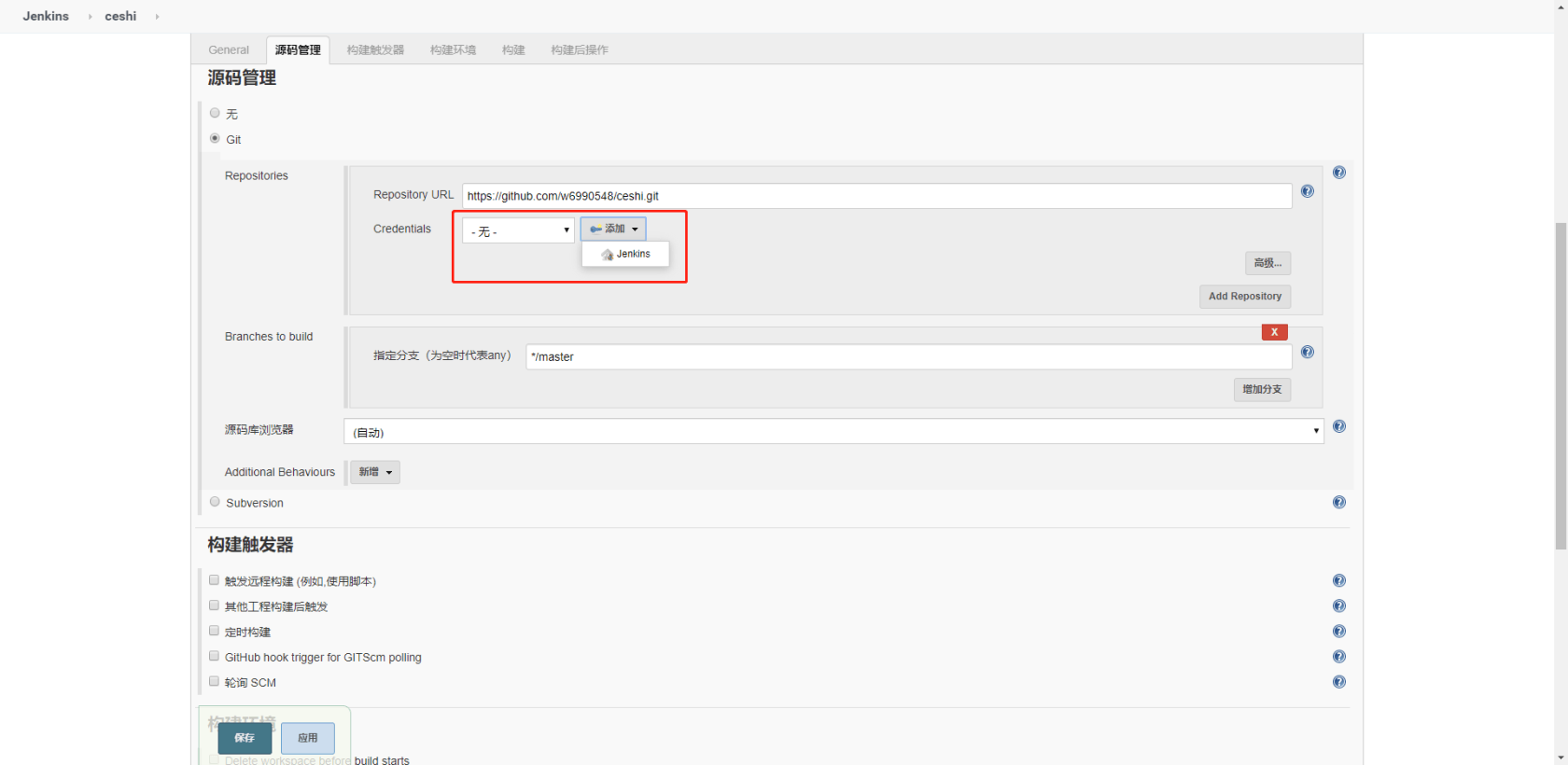Screen dimensions: 1568x765
Task: Switch to the 构建后操作 tab
Action: click(x=580, y=50)
